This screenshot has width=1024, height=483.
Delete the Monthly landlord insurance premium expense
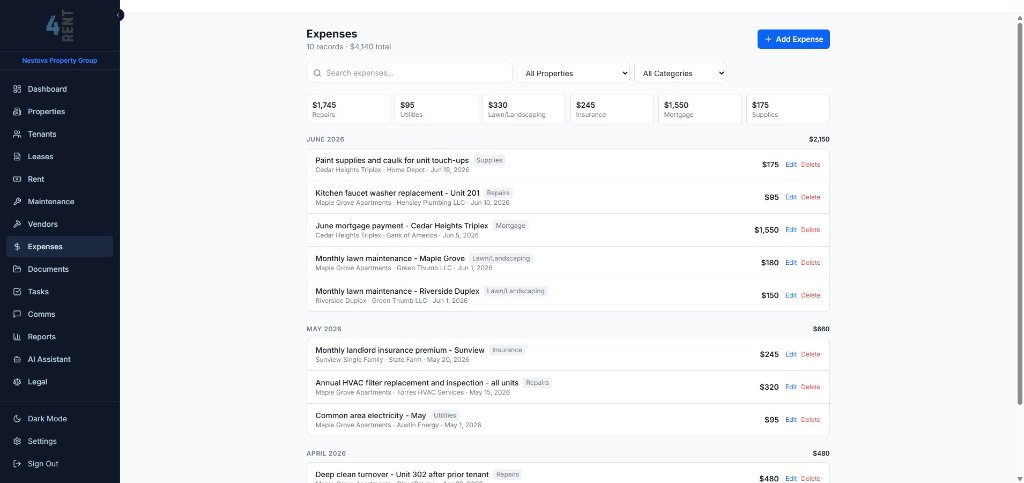click(810, 354)
